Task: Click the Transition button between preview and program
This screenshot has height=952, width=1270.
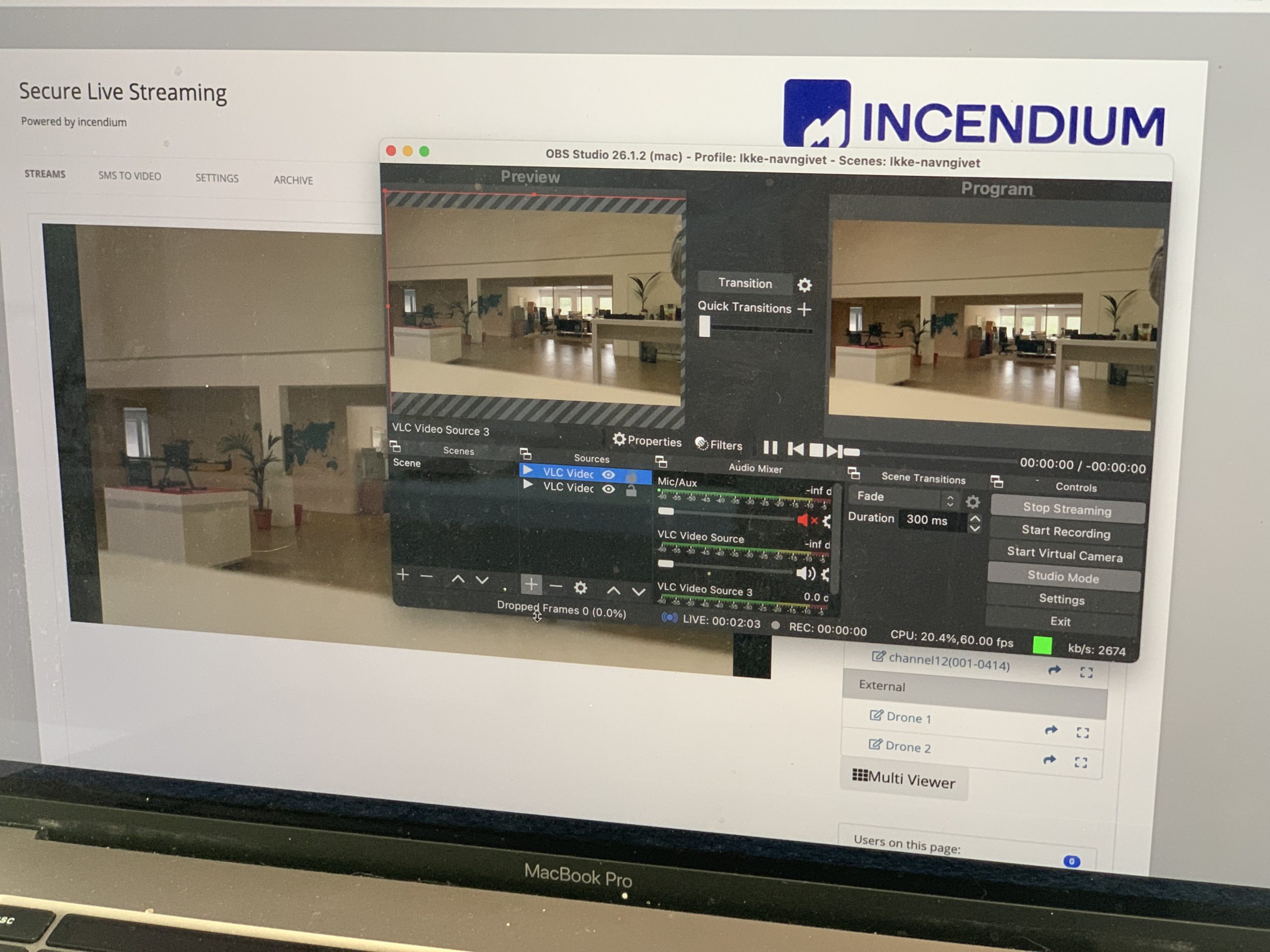Action: click(745, 283)
